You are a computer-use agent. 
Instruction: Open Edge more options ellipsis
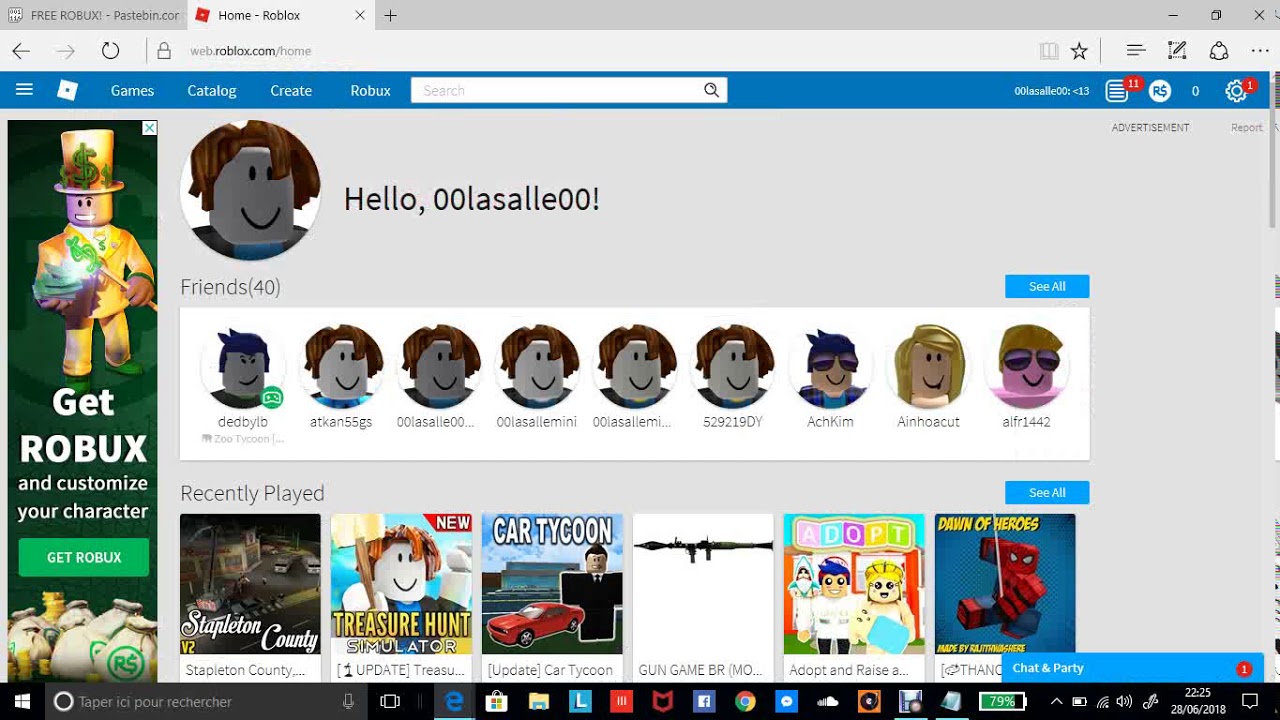click(1260, 51)
